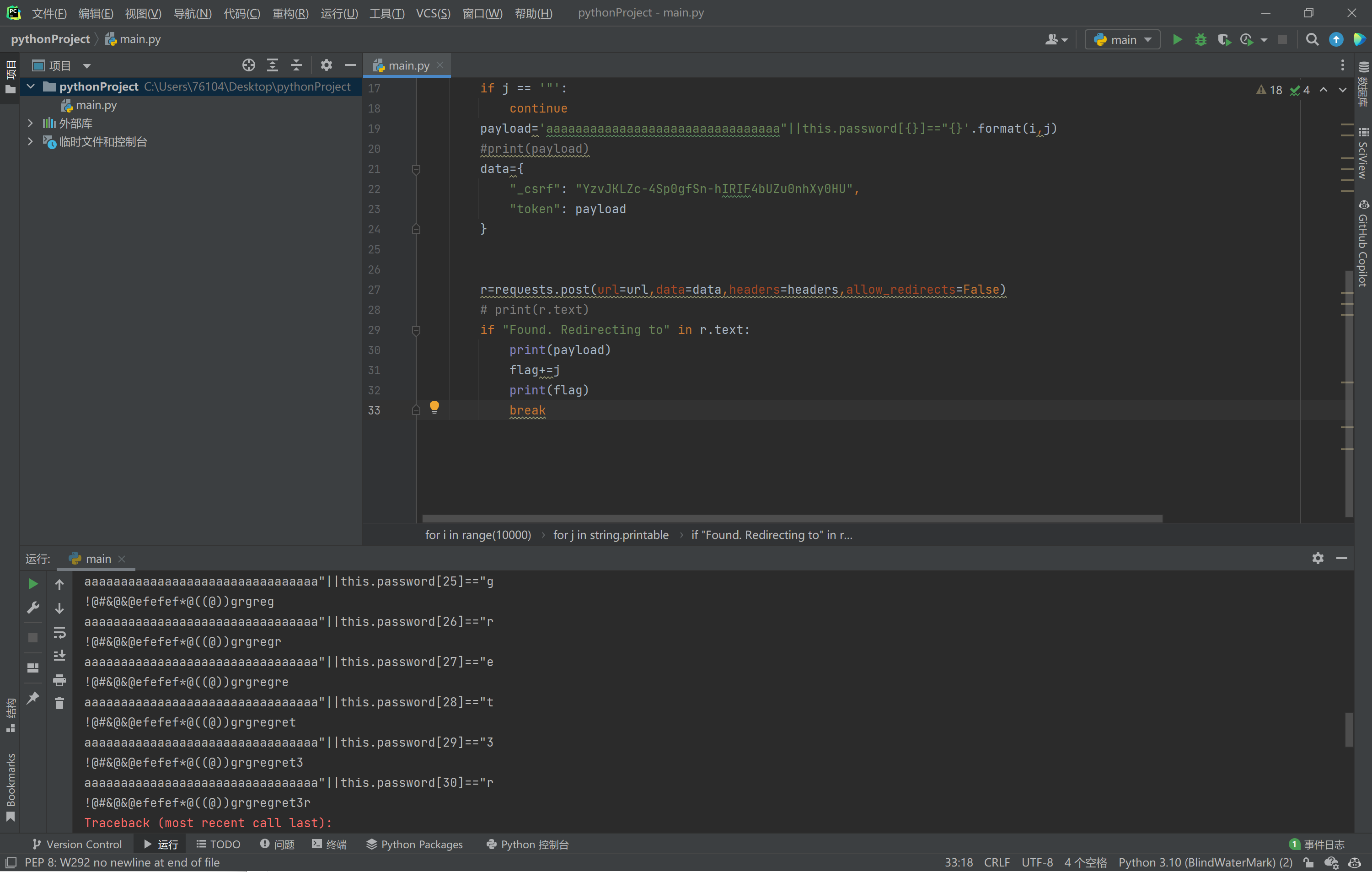Open the Python Packages tool window
This screenshot has height=872, width=1372.
(414, 845)
